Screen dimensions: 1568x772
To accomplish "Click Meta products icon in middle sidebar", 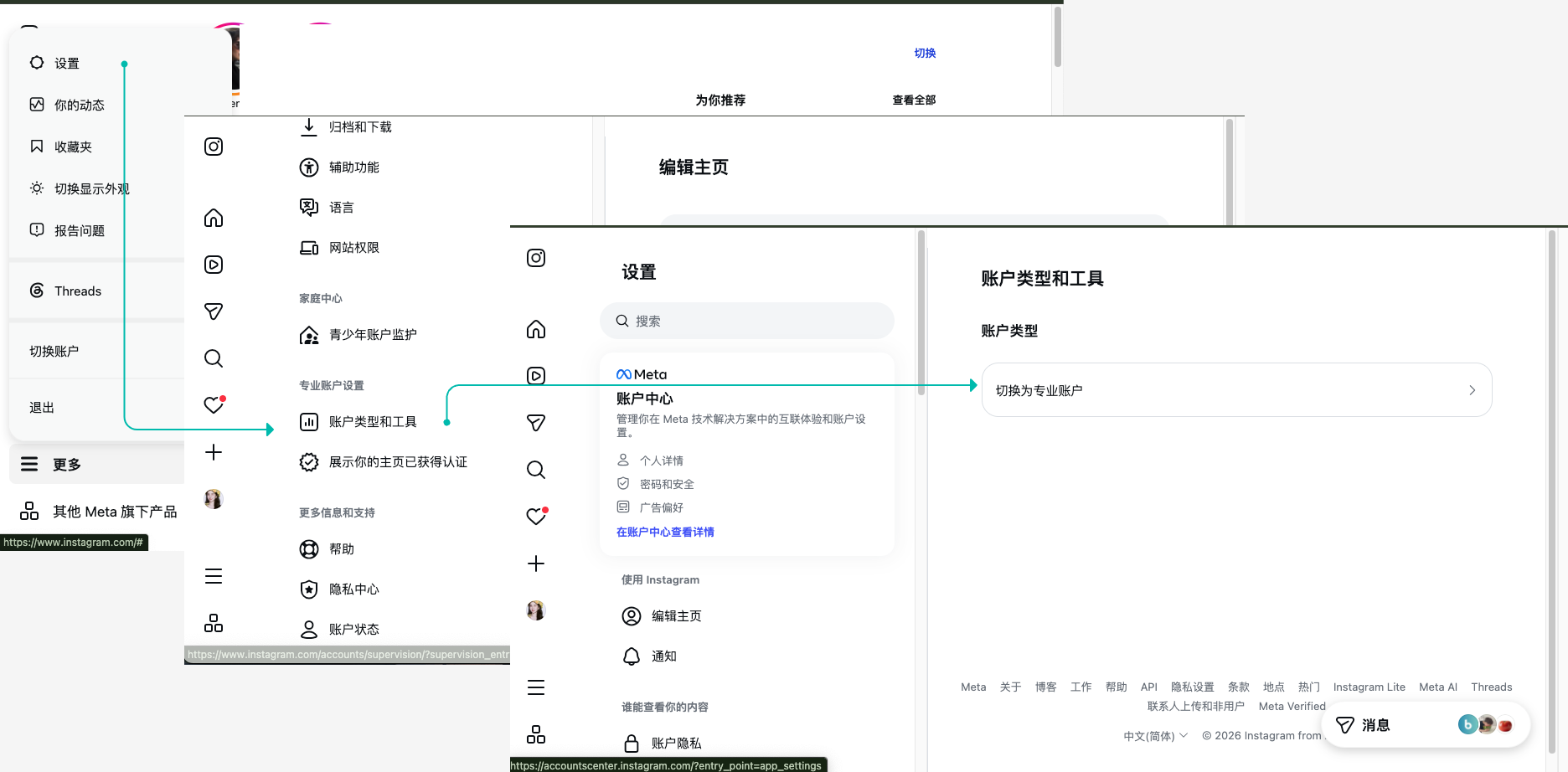I will [214, 623].
